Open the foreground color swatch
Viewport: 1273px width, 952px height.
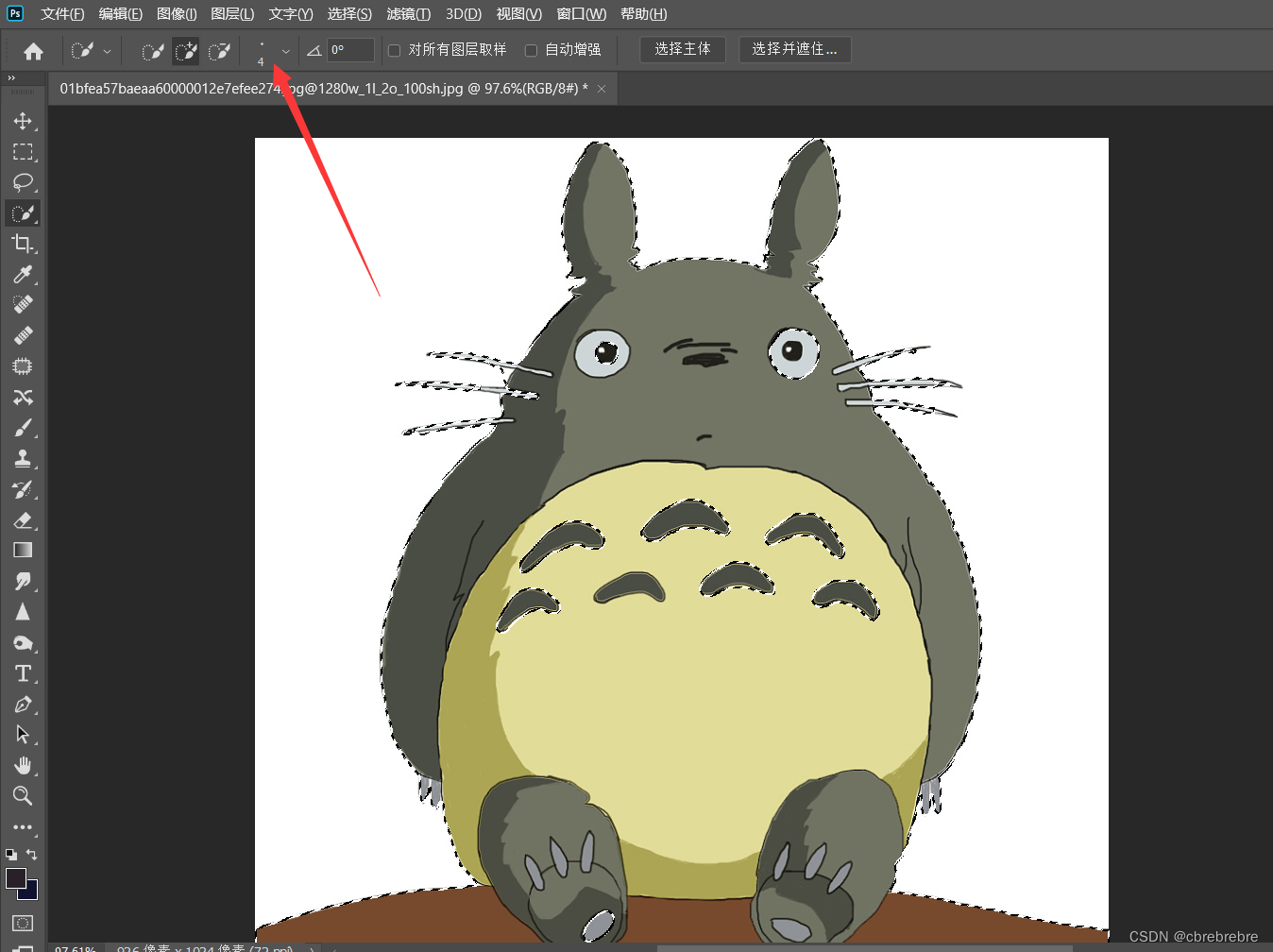click(15, 877)
